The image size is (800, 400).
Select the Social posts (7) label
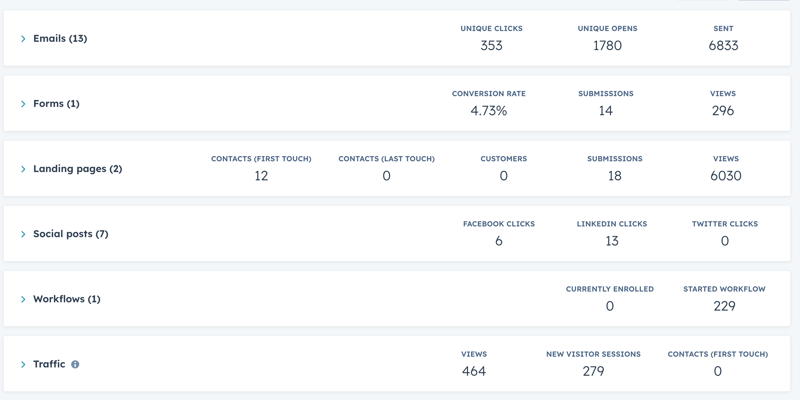pyautogui.click(x=71, y=234)
